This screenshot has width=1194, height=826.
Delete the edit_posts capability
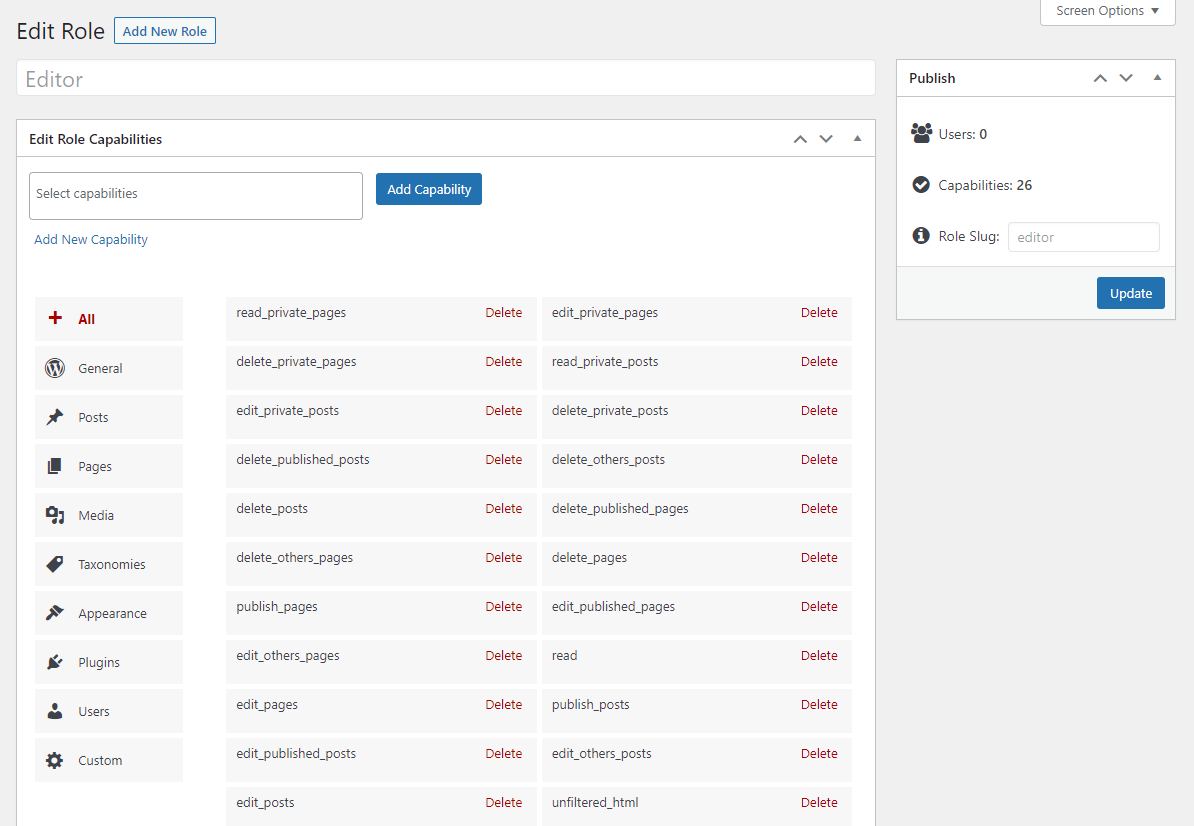point(503,802)
